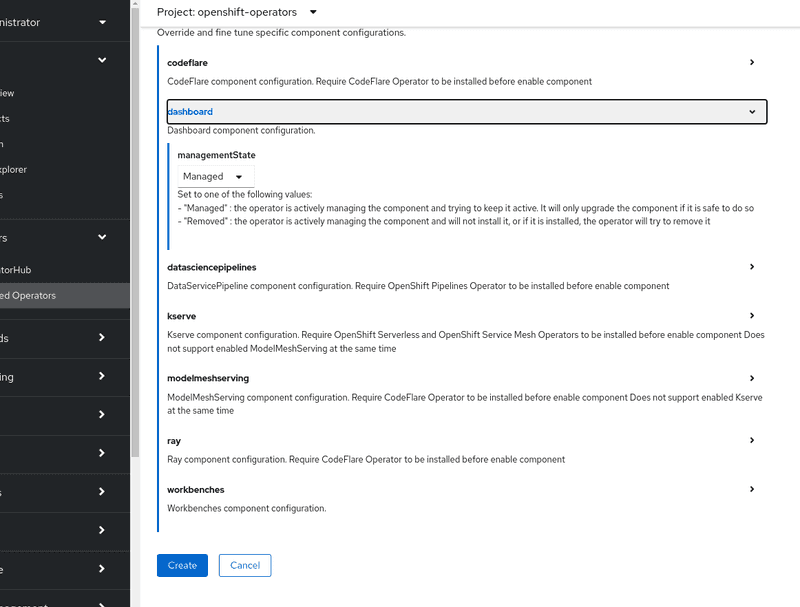Expand the modelmeshserving chevron arrow
This screenshot has height=607, width=800.
pyautogui.click(x=752, y=378)
